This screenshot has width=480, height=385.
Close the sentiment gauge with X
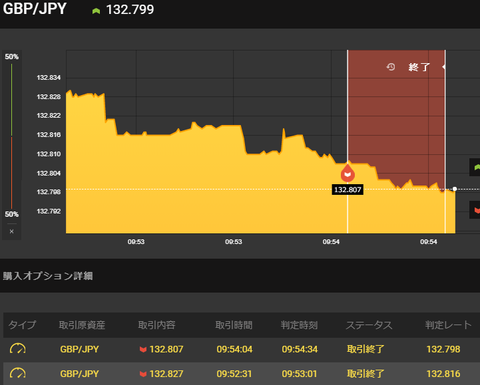tap(12, 231)
